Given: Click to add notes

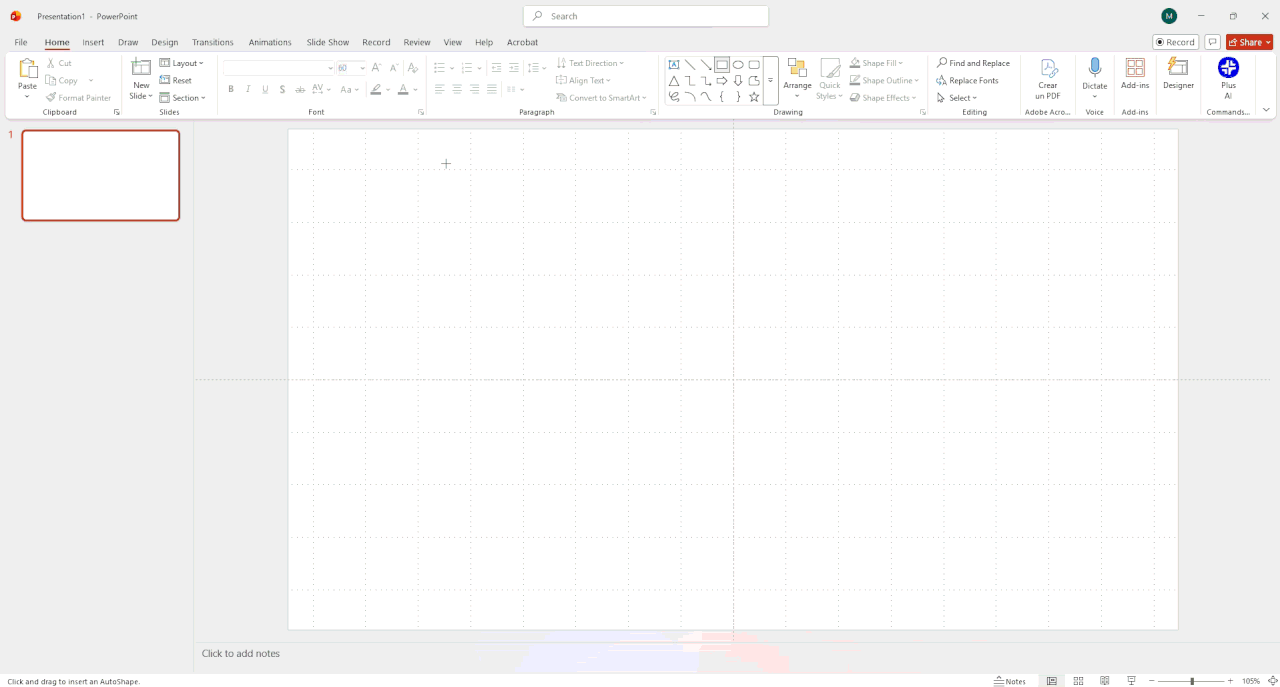Looking at the screenshot, I should click(241, 653).
